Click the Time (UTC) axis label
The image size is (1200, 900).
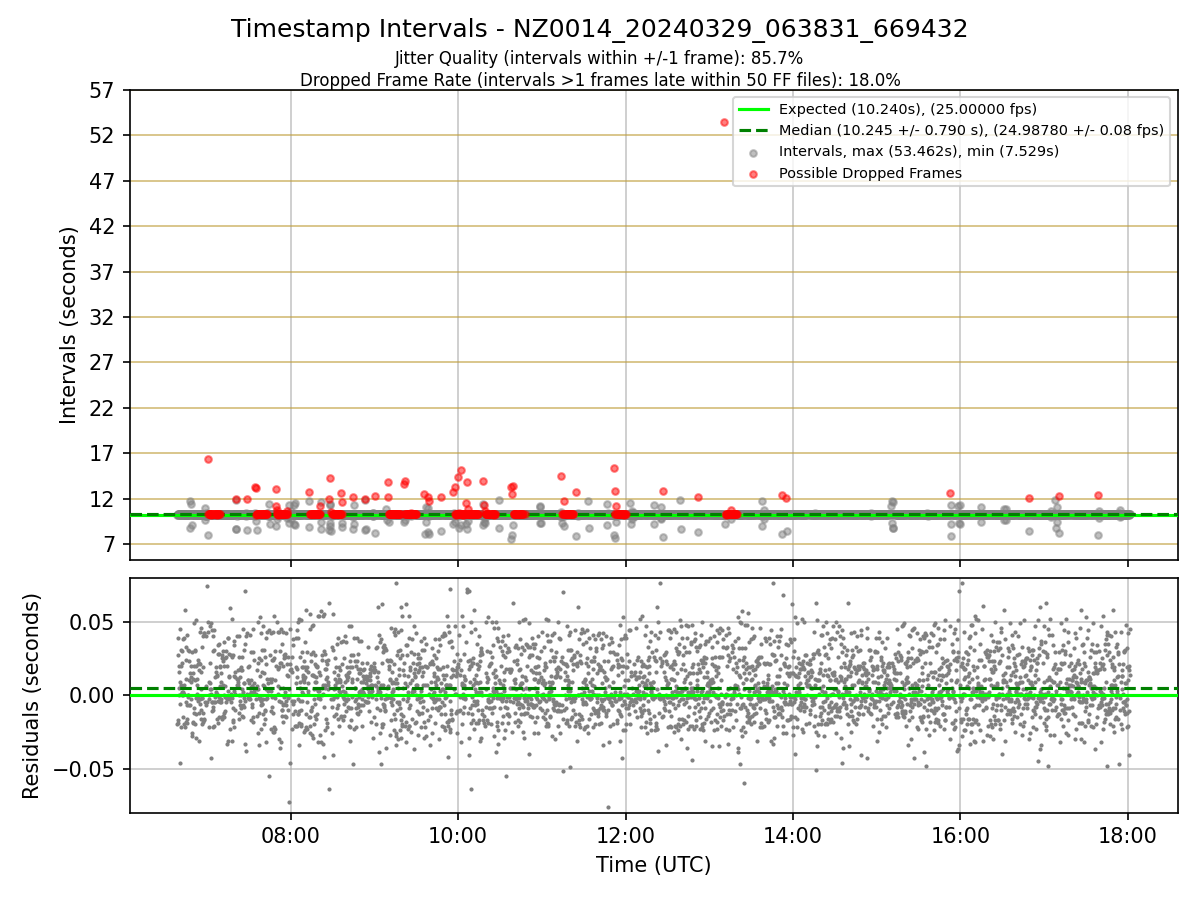click(x=653, y=865)
